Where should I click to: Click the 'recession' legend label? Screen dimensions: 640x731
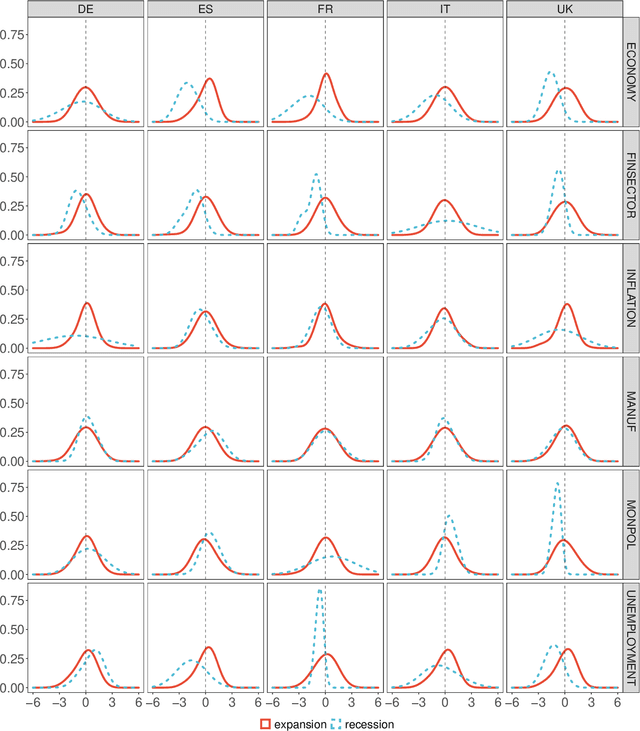pos(369,724)
